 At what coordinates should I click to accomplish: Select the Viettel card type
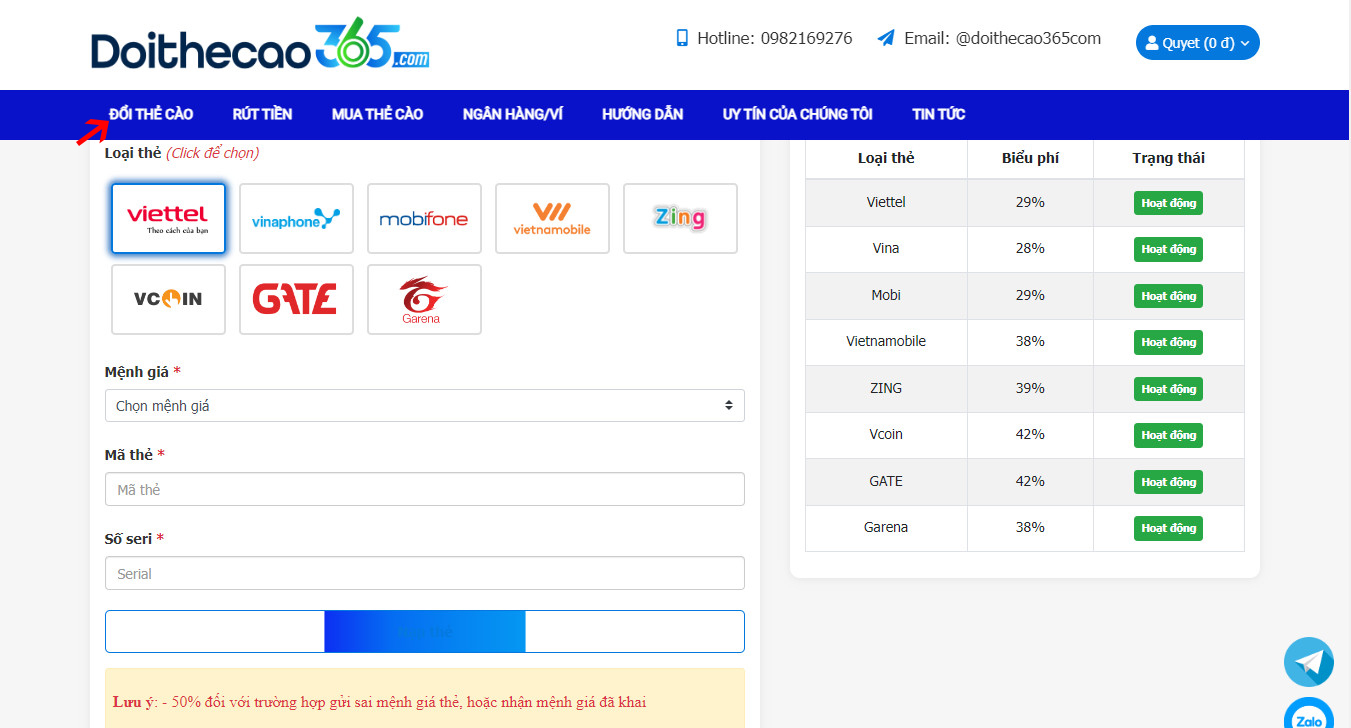pyautogui.click(x=168, y=218)
